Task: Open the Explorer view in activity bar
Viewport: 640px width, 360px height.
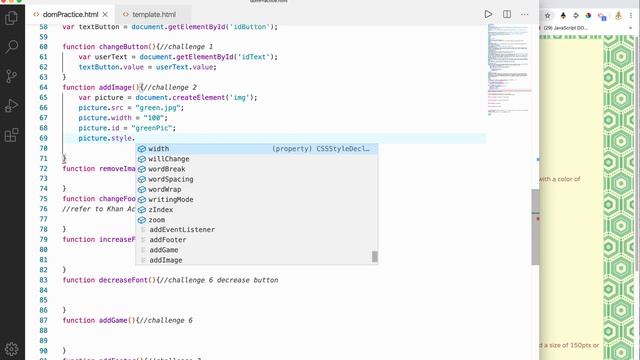Action: [x=11, y=18]
